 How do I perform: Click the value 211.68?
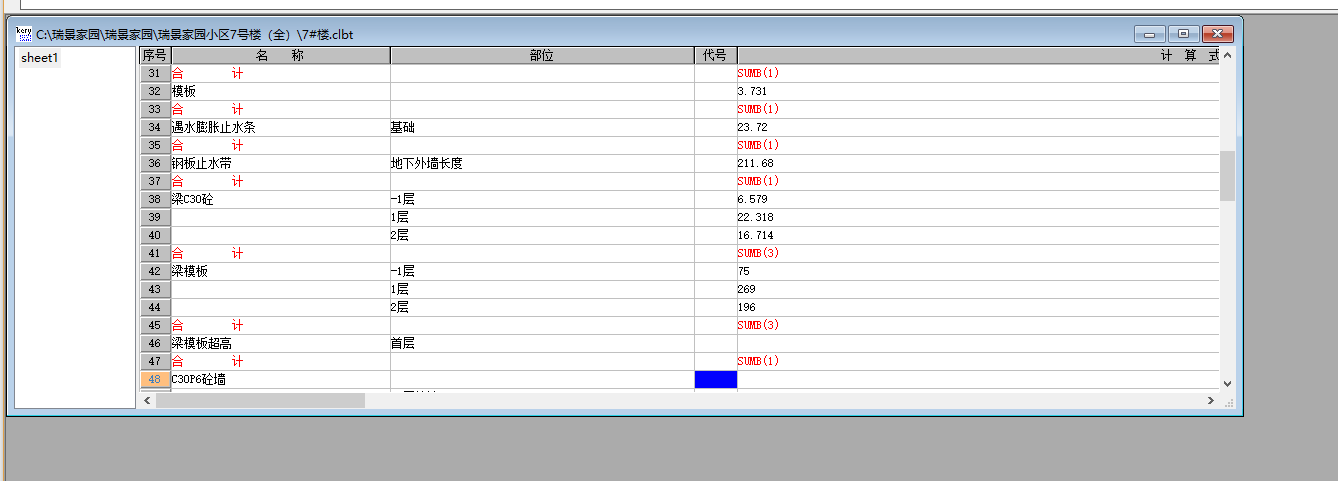click(x=755, y=164)
